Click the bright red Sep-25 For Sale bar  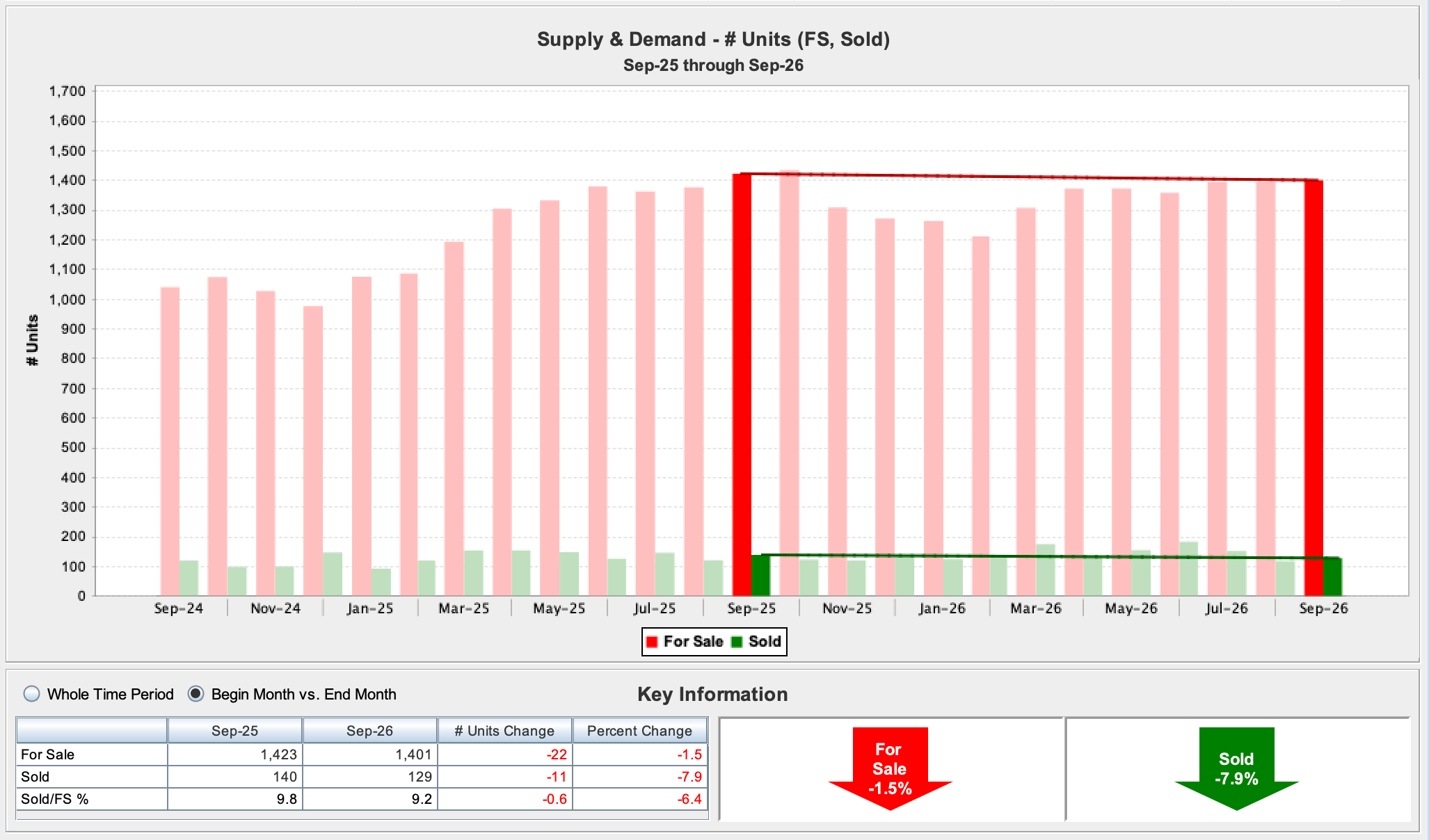coord(742,385)
